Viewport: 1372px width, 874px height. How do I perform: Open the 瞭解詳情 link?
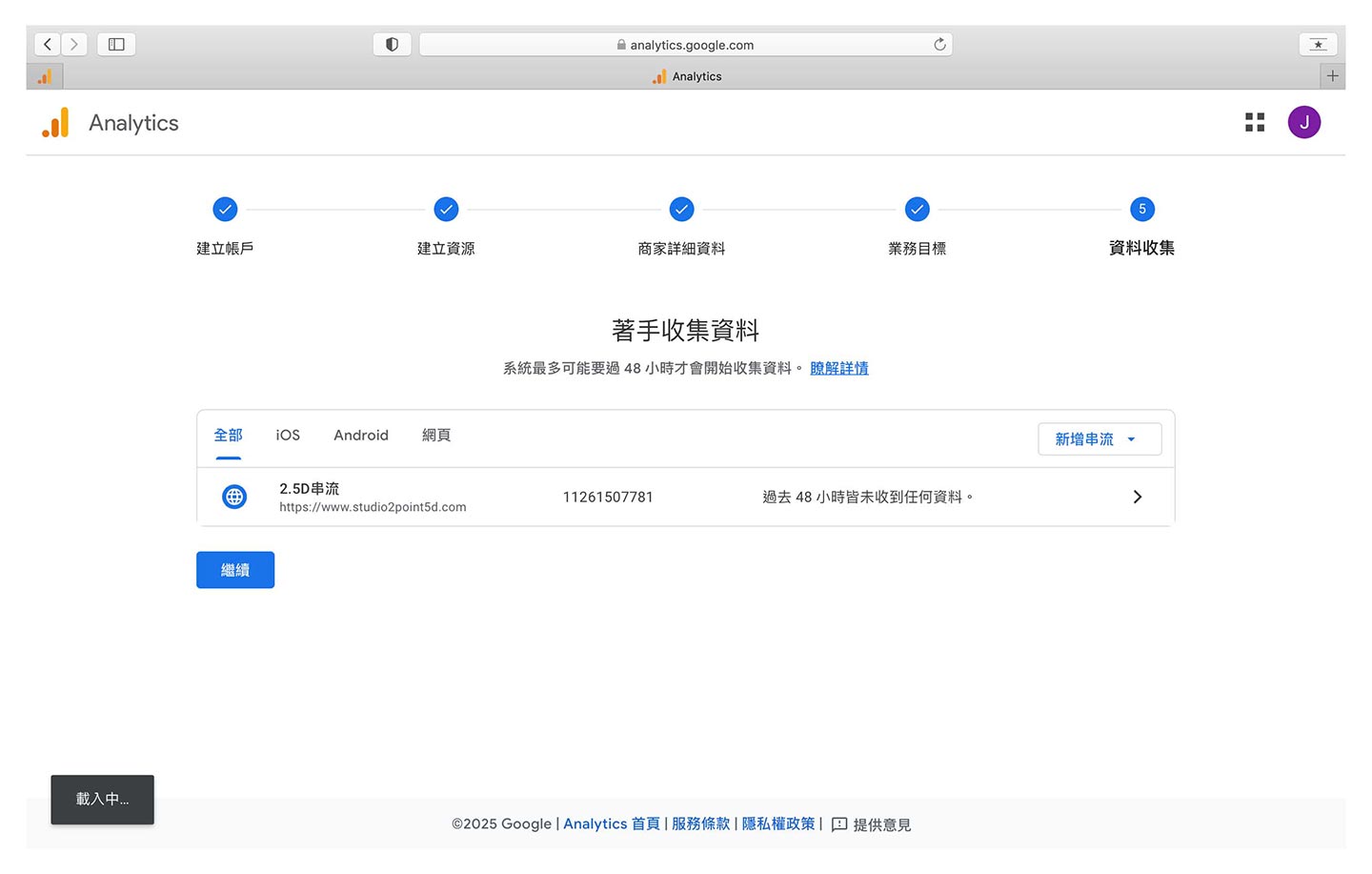point(838,368)
